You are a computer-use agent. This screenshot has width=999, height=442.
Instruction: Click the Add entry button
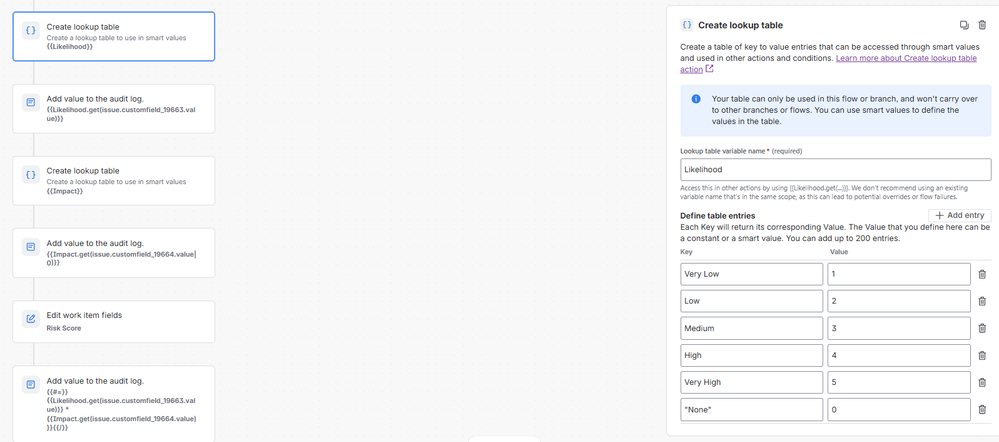pos(959,215)
